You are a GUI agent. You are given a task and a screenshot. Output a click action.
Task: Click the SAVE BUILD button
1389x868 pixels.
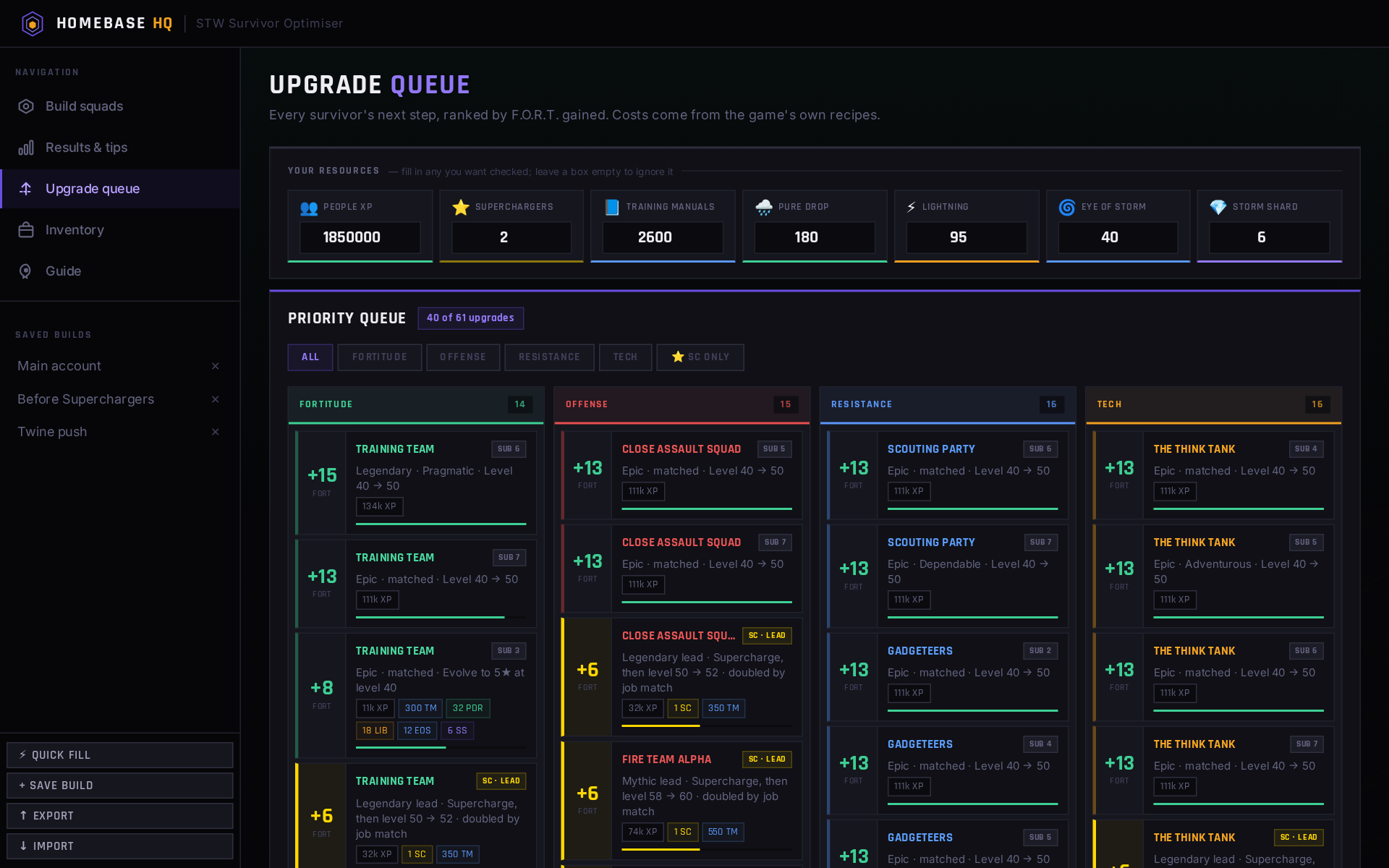point(120,786)
